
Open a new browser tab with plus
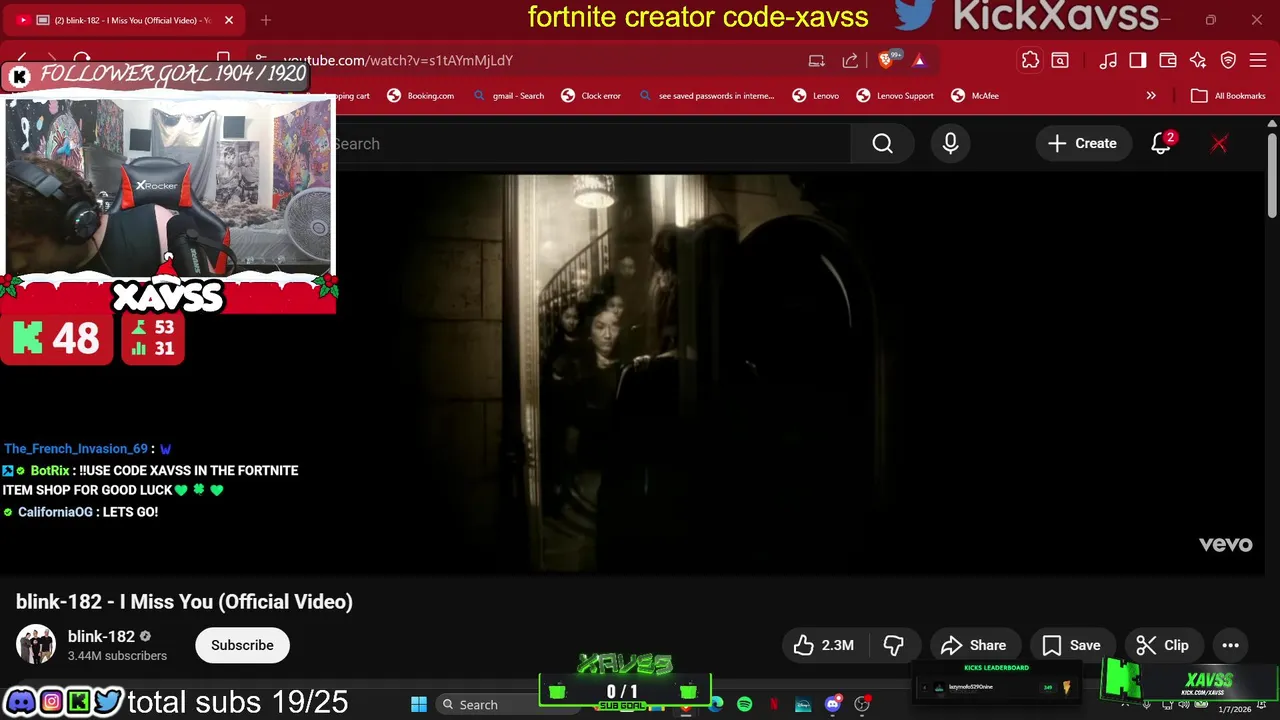[266, 20]
